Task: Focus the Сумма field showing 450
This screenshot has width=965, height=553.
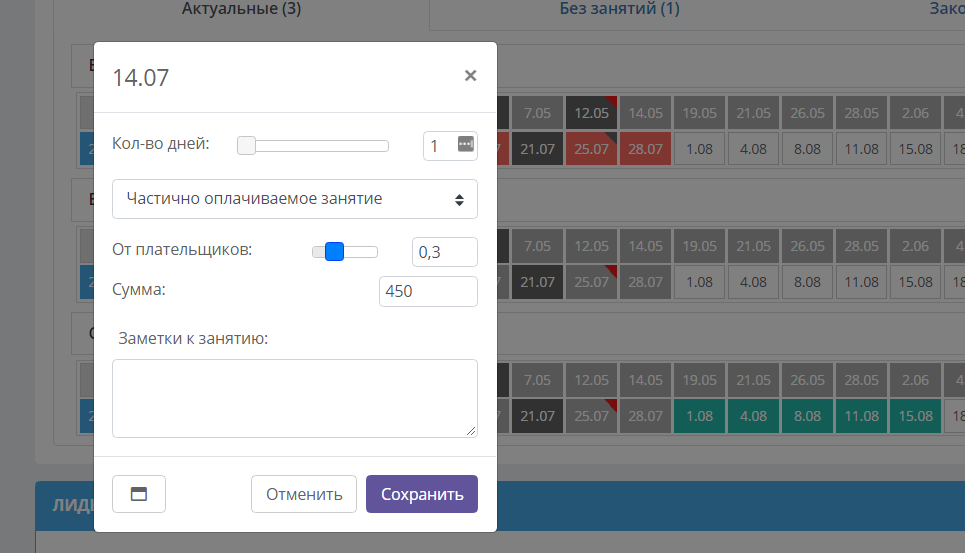Action: 428,291
